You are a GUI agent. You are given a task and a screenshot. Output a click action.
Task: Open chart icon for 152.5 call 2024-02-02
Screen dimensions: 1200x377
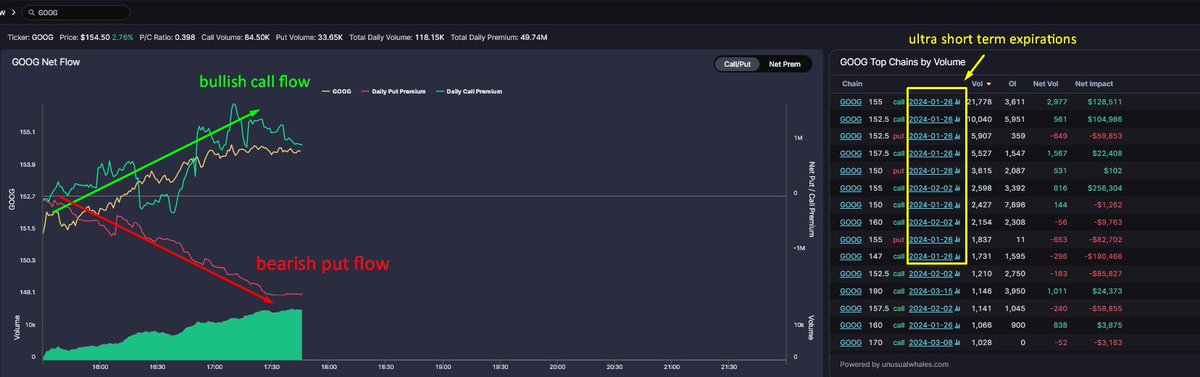(x=958, y=273)
